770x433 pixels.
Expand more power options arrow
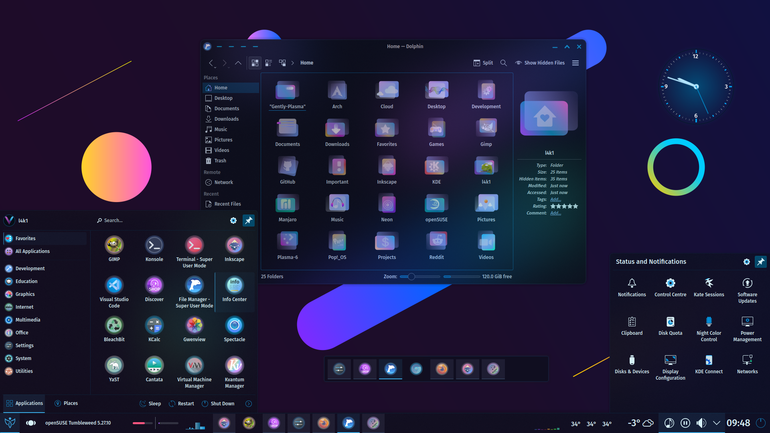tap(248, 404)
